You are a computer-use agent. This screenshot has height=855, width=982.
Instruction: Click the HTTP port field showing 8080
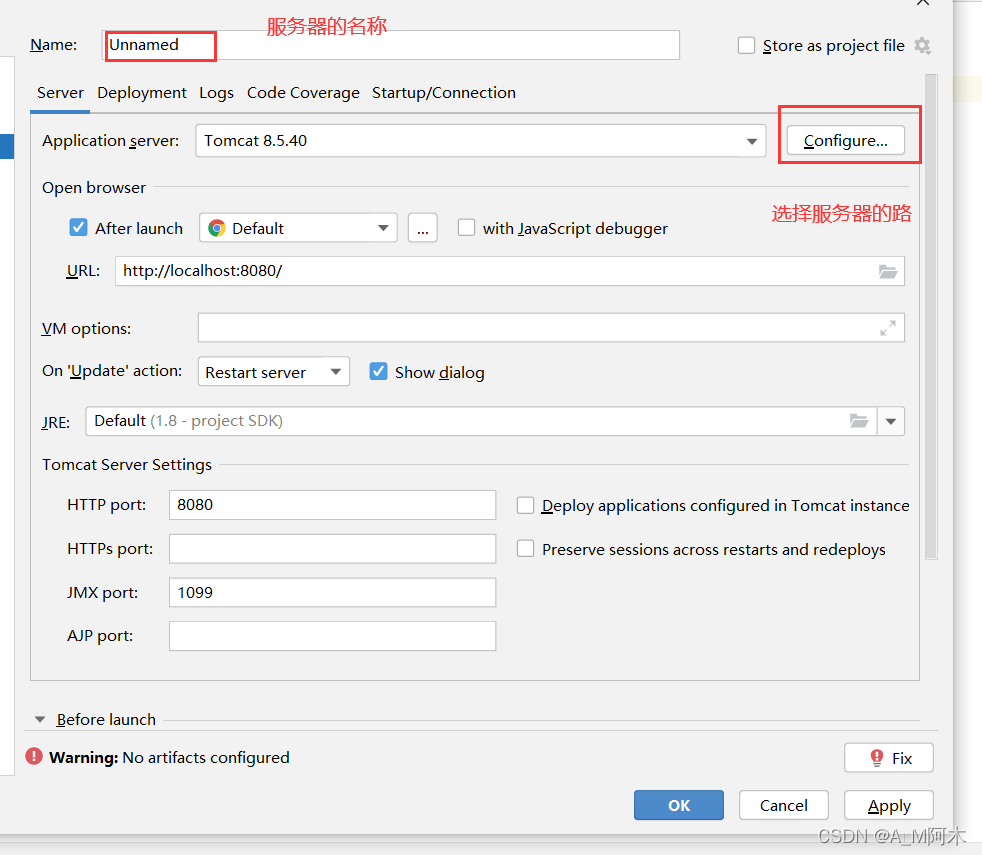[333, 505]
